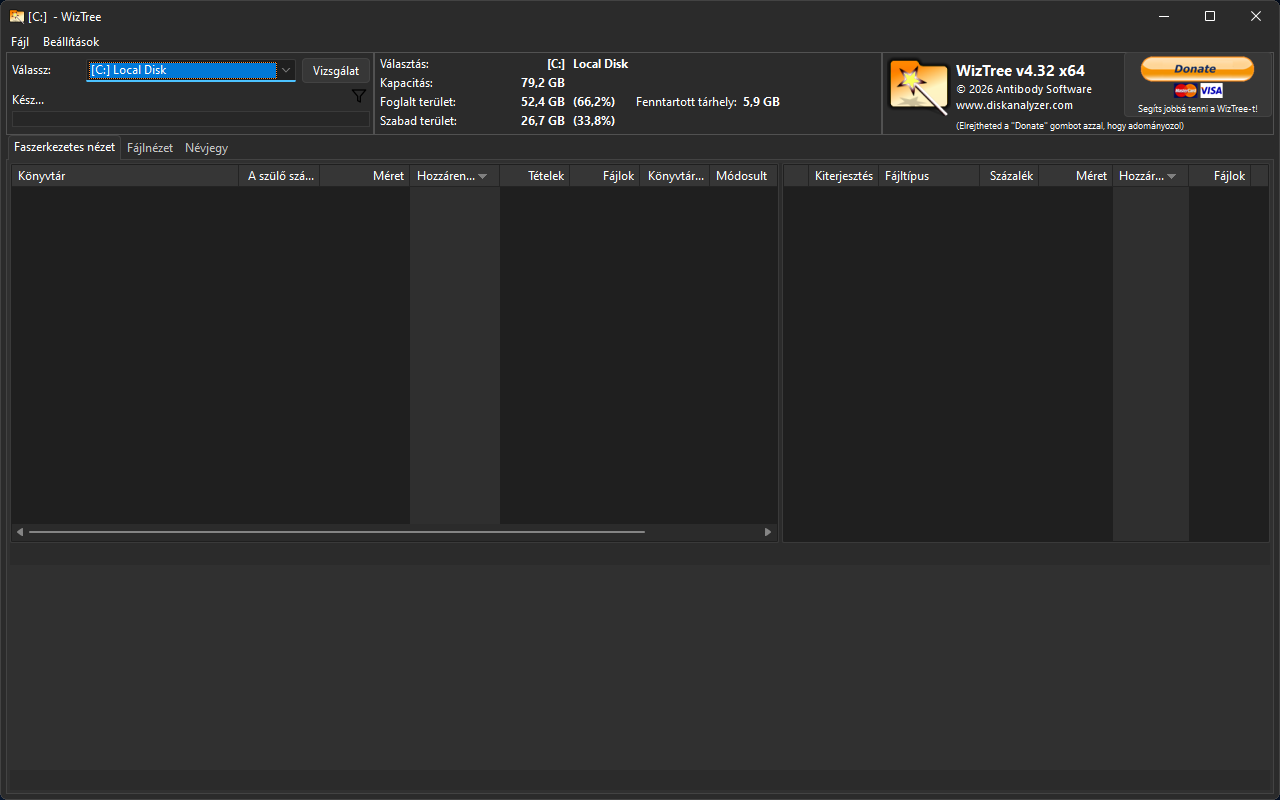1280x800 pixels.
Task: Click the 'Kész...' status text
Action: pyautogui.click(x=28, y=100)
